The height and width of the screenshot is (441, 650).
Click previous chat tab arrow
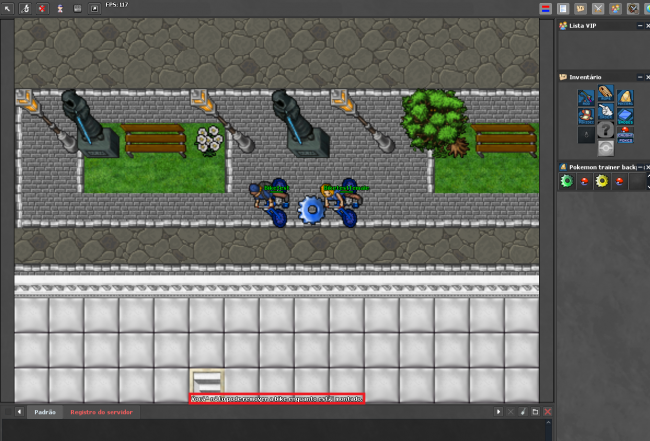point(19,412)
